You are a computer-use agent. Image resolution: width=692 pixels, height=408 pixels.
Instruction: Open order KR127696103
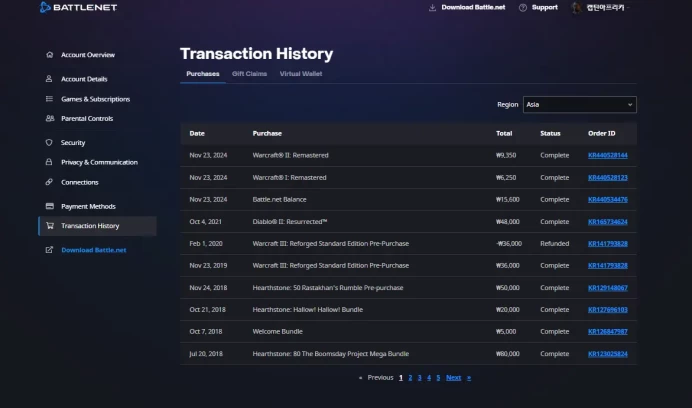tap(607, 310)
